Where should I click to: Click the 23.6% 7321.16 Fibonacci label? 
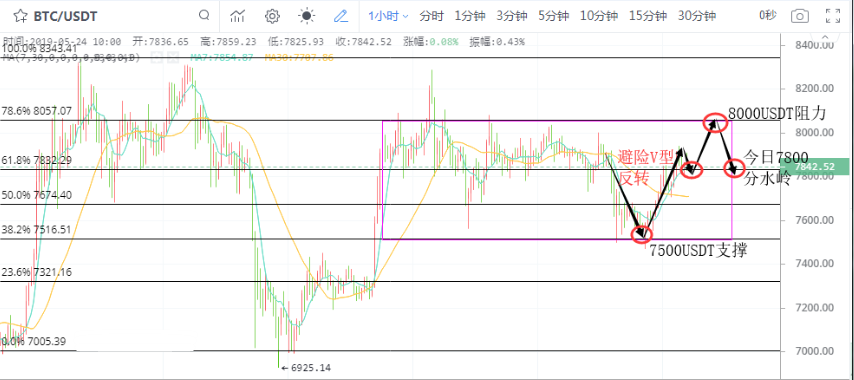36,272
